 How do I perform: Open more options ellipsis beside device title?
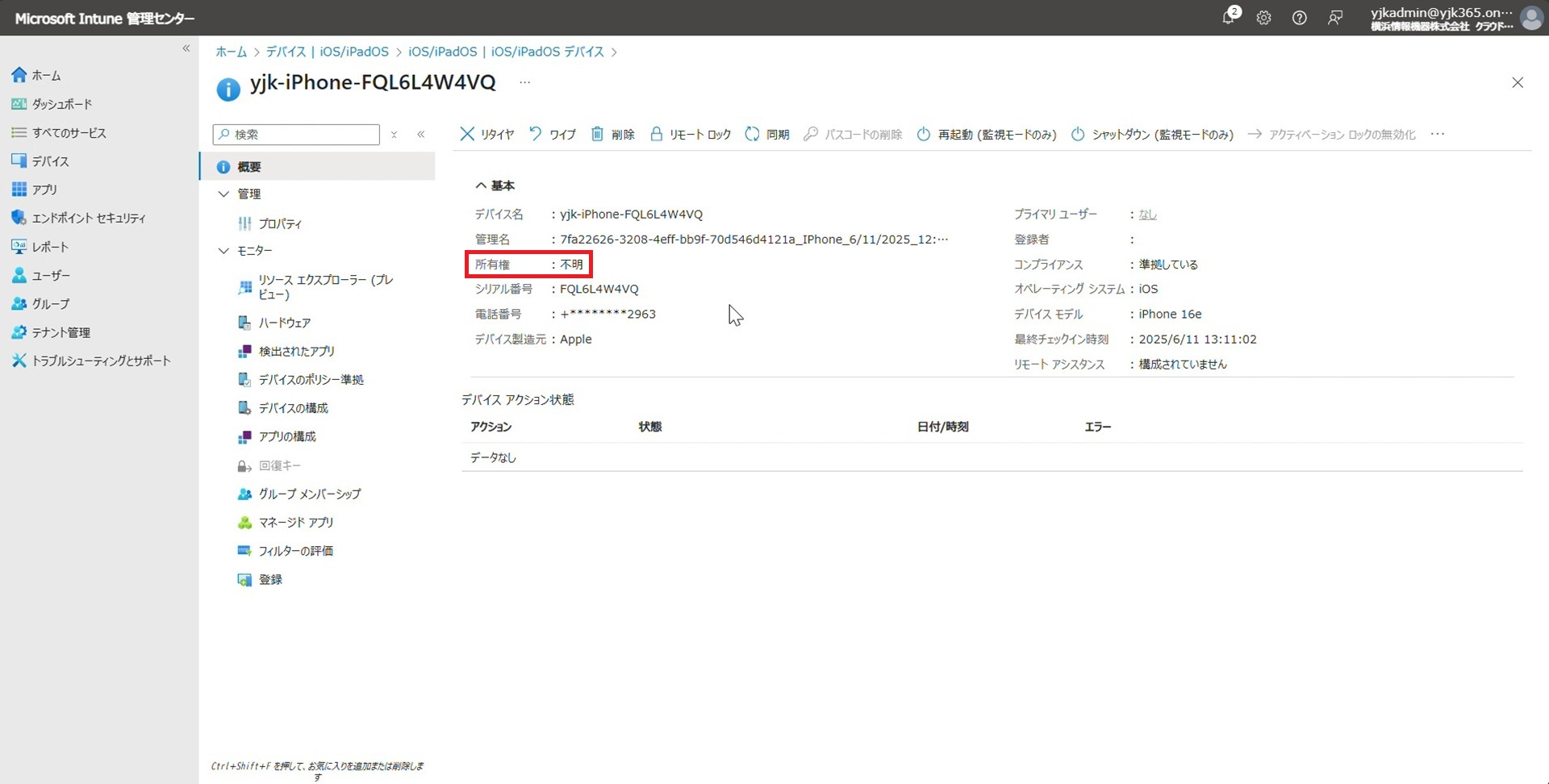524,82
